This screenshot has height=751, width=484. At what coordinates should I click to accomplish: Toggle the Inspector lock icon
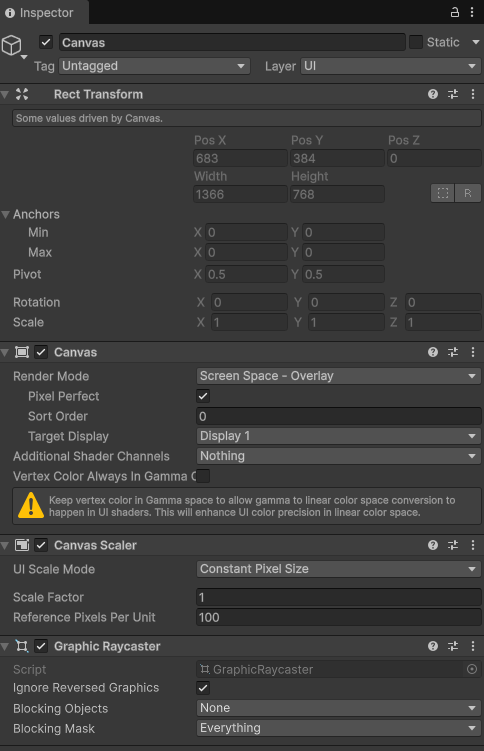click(x=455, y=12)
